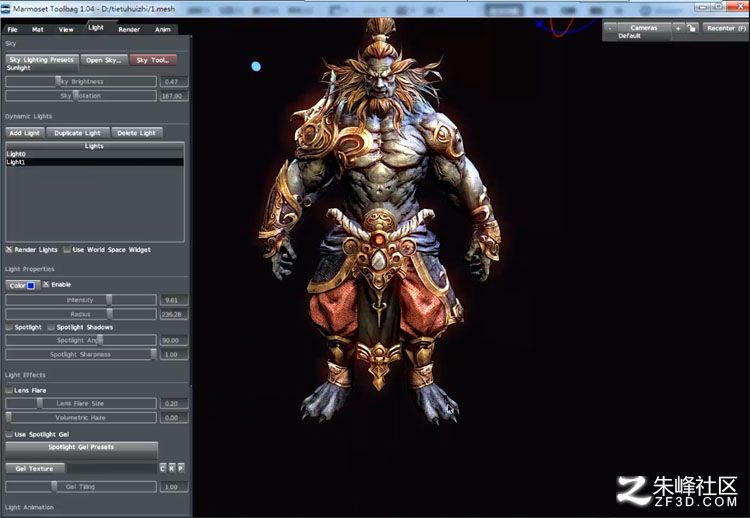Select the Default camera entry

629,36
